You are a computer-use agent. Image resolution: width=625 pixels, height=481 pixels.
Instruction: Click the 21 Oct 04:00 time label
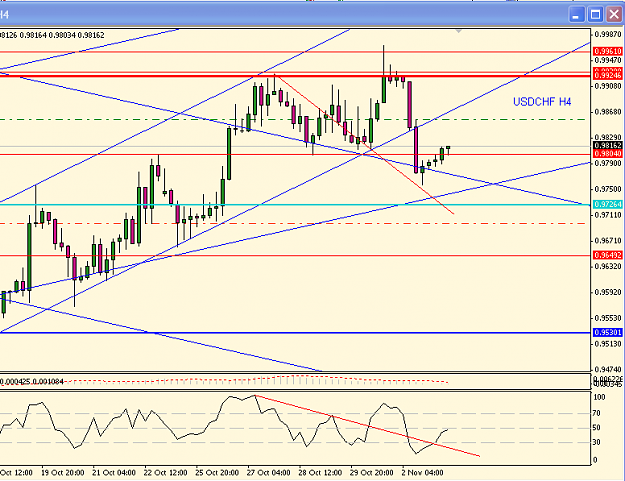point(114,473)
